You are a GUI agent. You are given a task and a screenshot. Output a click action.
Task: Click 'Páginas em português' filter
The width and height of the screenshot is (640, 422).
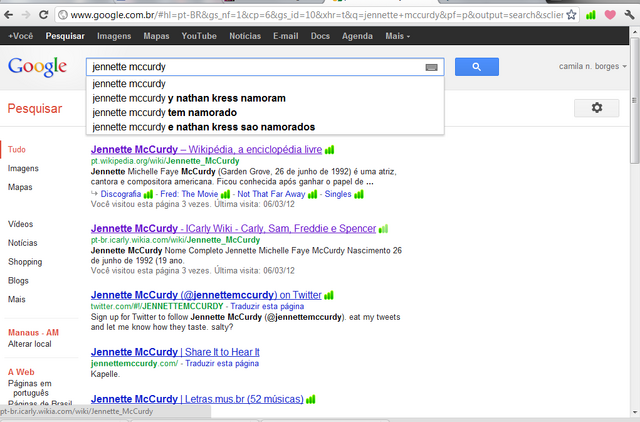(x=30, y=388)
